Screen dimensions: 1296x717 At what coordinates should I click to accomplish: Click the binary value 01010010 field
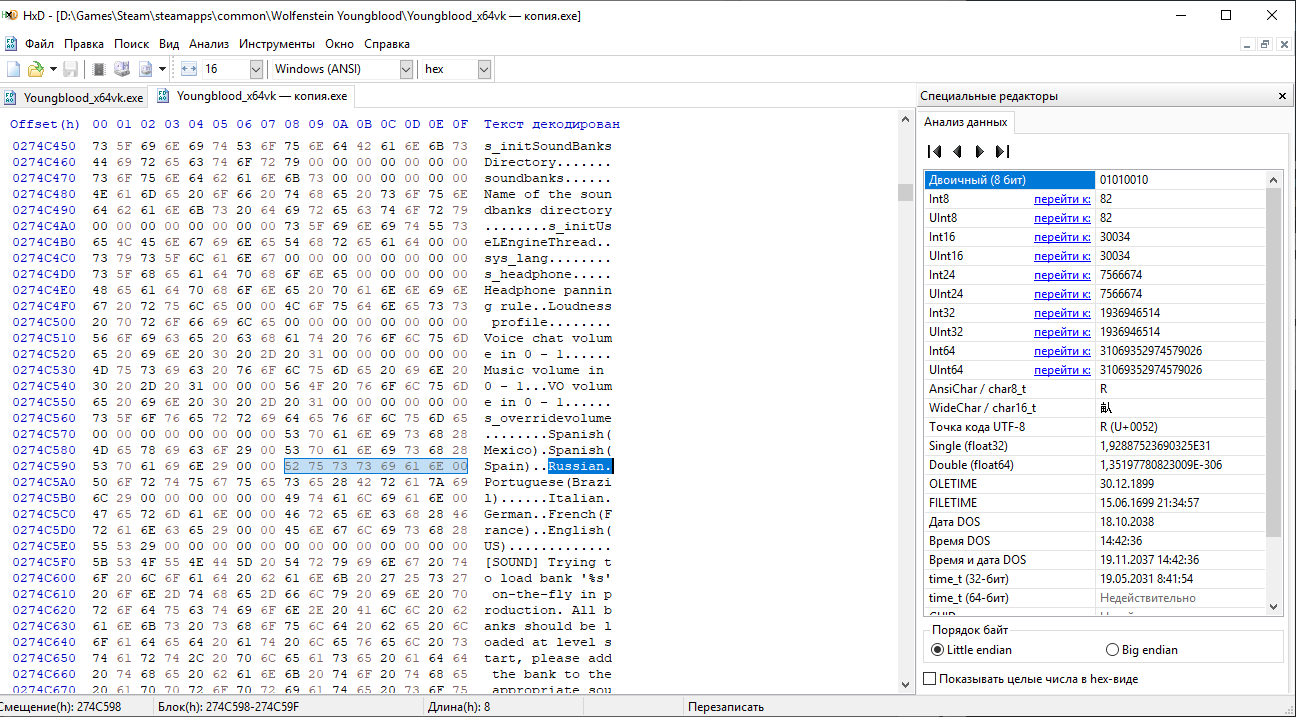tap(1181, 180)
